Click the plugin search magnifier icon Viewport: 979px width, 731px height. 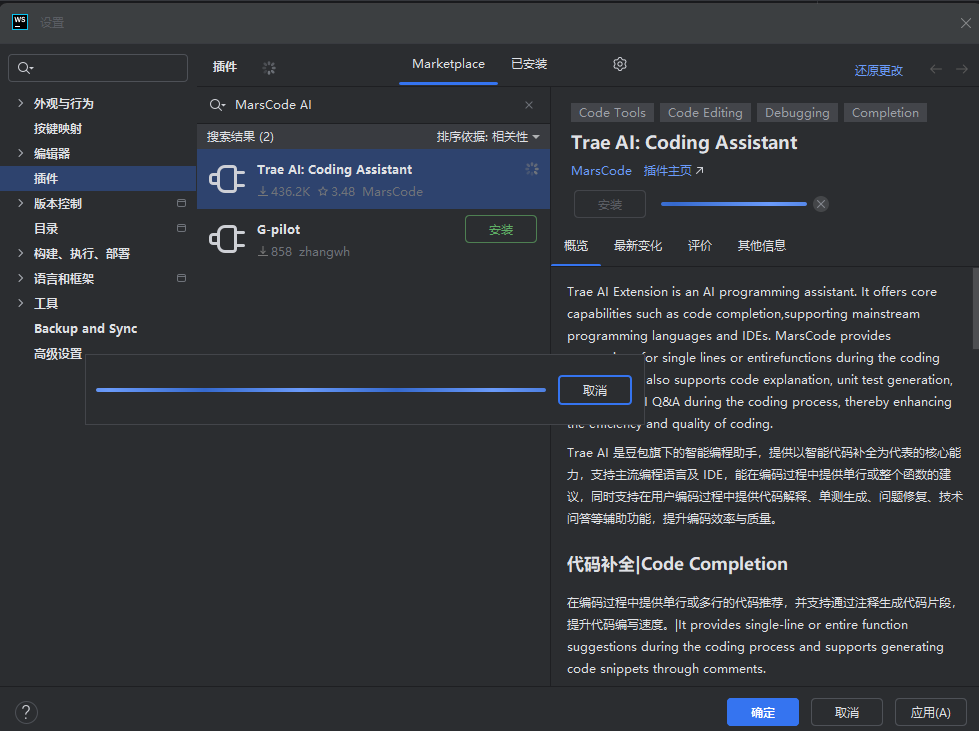point(217,105)
